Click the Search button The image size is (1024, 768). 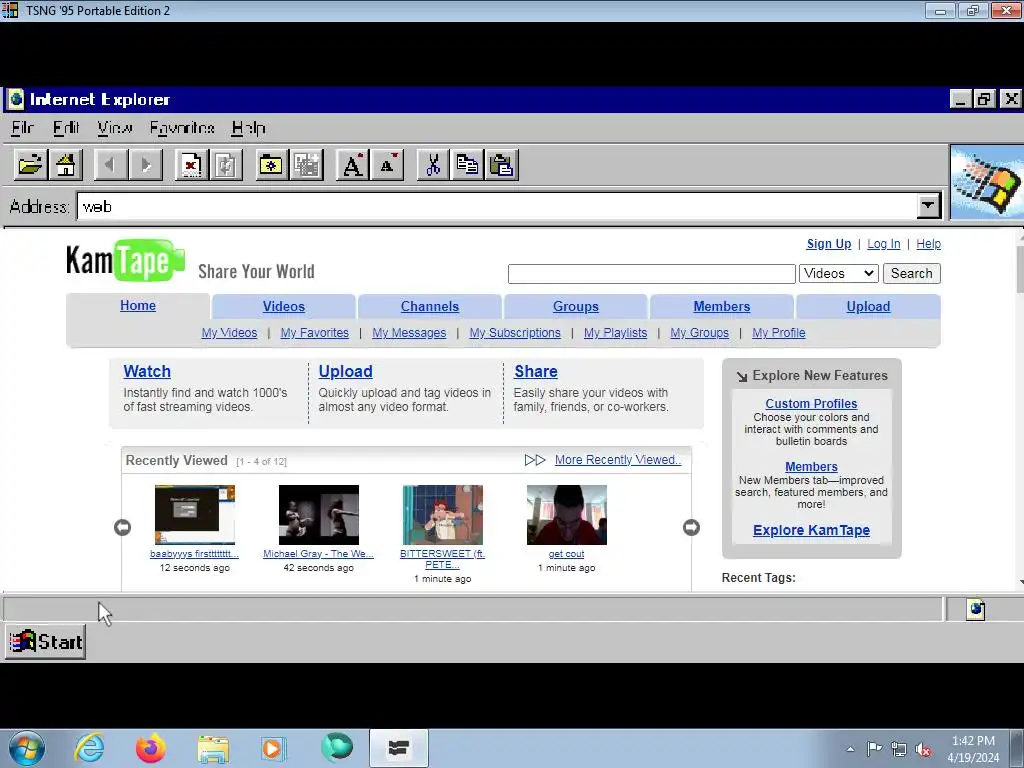pyautogui.click(x=912, y=274)
